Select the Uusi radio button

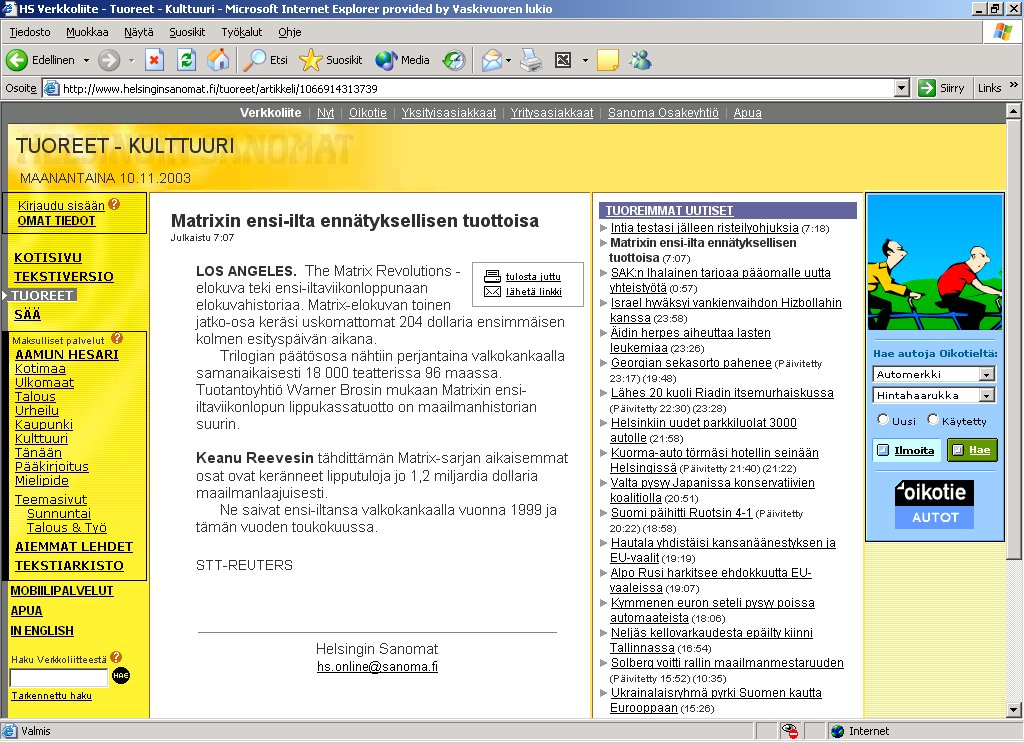click(883, 419)
